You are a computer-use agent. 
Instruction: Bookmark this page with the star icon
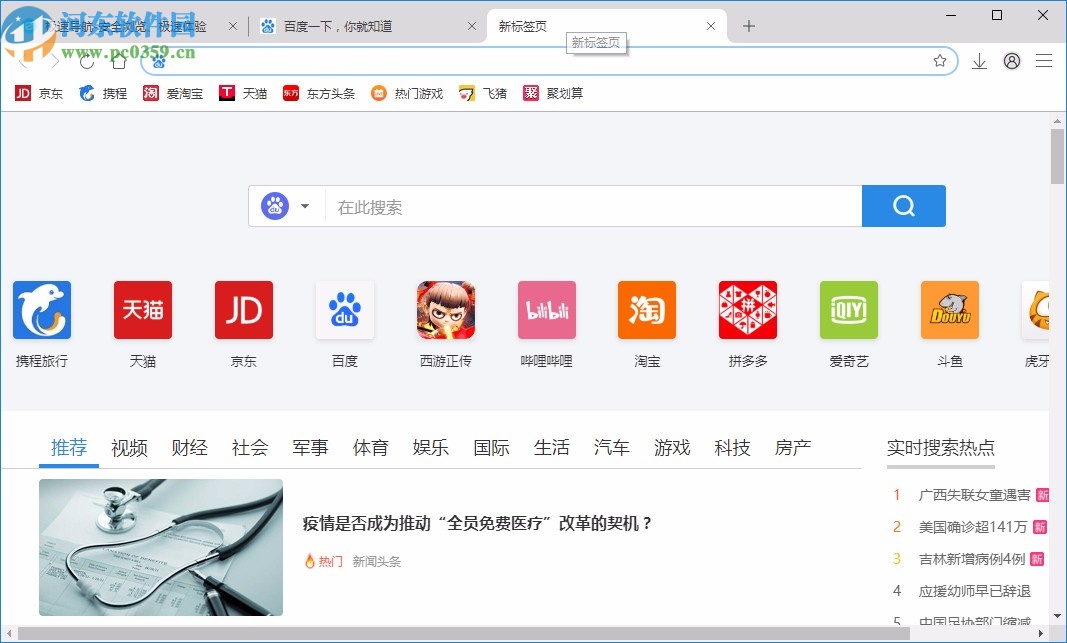coord(939,61)
